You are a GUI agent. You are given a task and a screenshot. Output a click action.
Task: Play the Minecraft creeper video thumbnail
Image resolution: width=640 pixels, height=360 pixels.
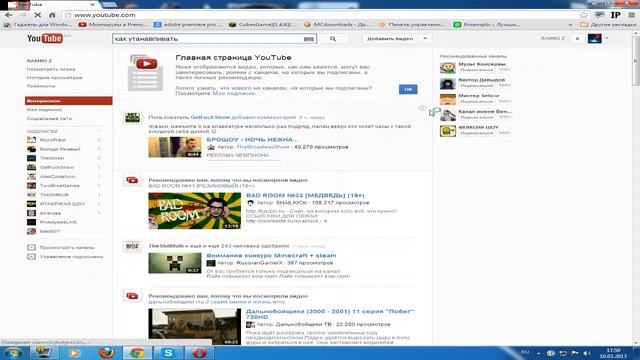(x=175, y=263)
